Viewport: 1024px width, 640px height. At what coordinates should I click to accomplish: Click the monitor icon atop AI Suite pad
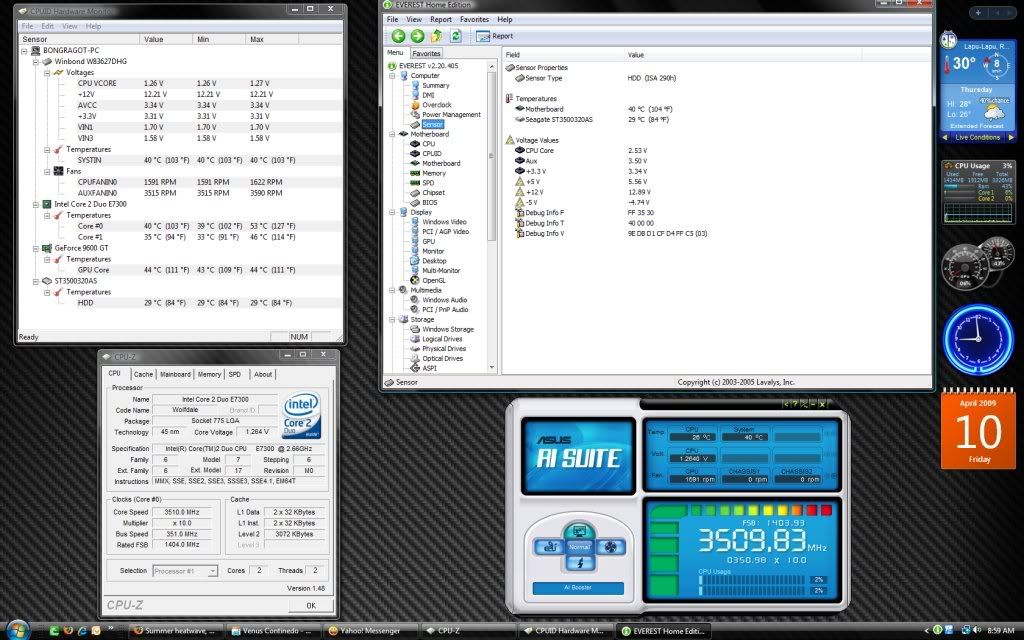point(578,529)
